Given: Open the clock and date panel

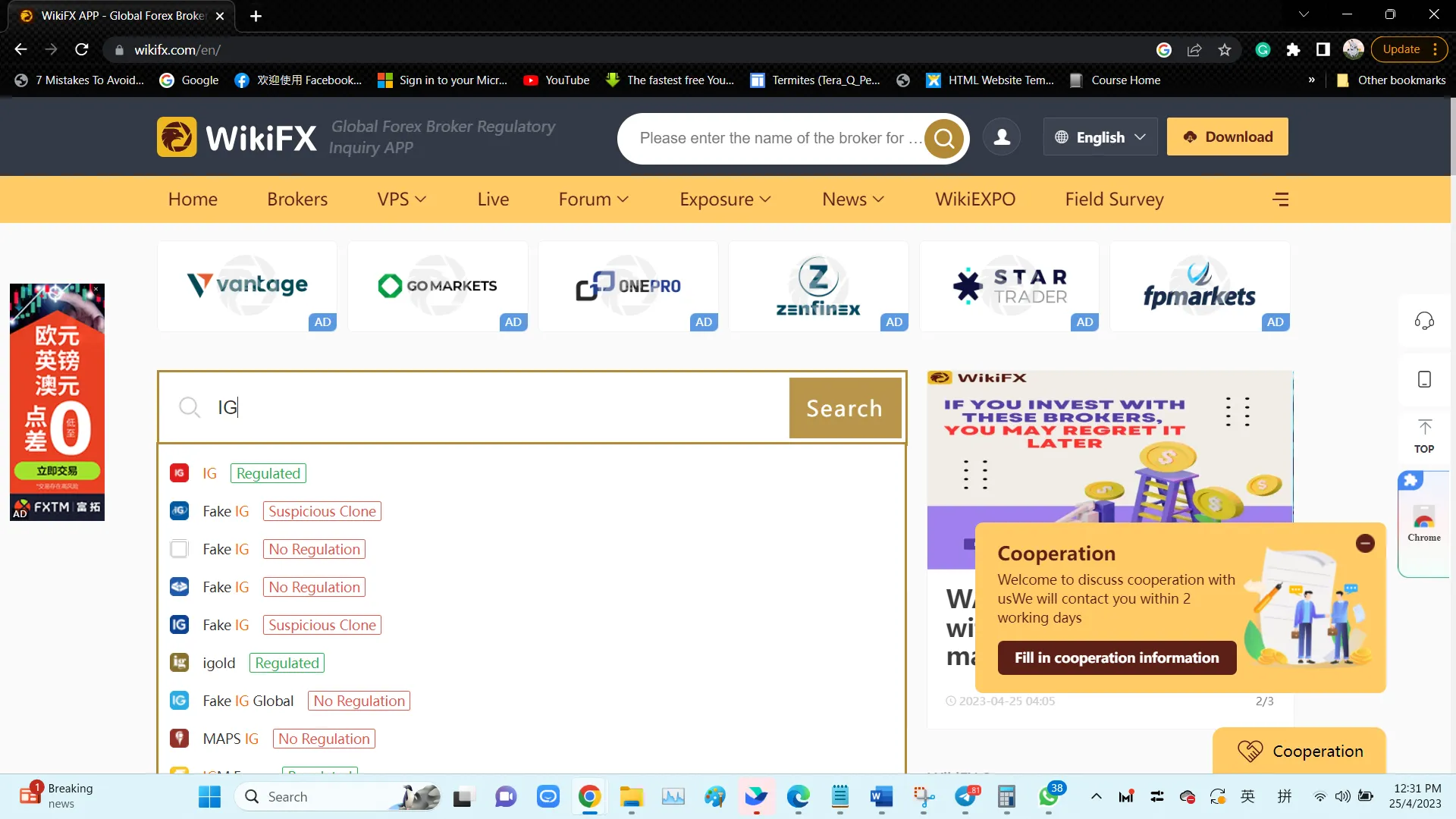Looking at the screenshot, I should coord(1416,796).
